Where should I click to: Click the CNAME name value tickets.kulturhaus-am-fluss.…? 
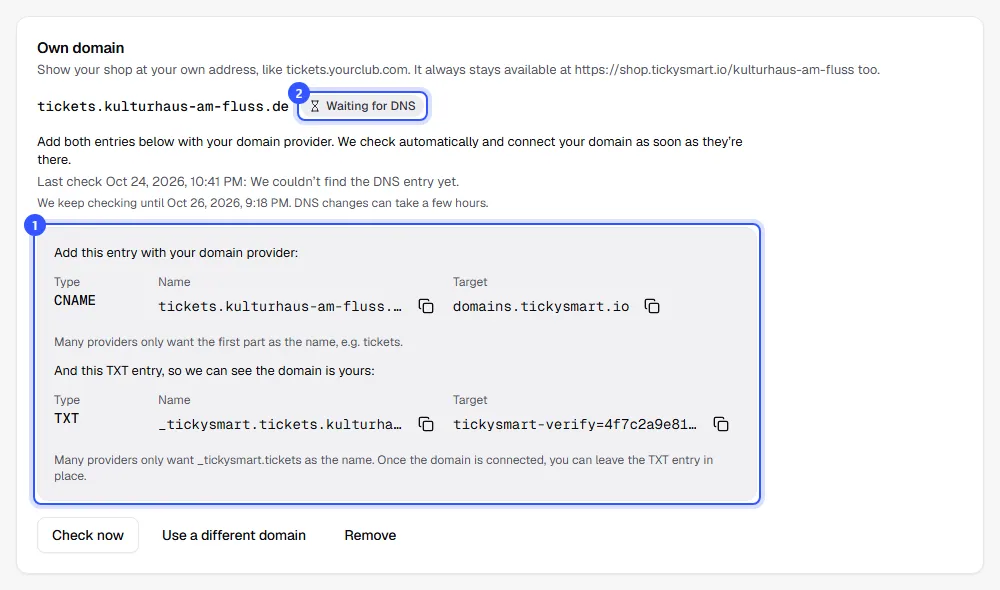point(280,306)
